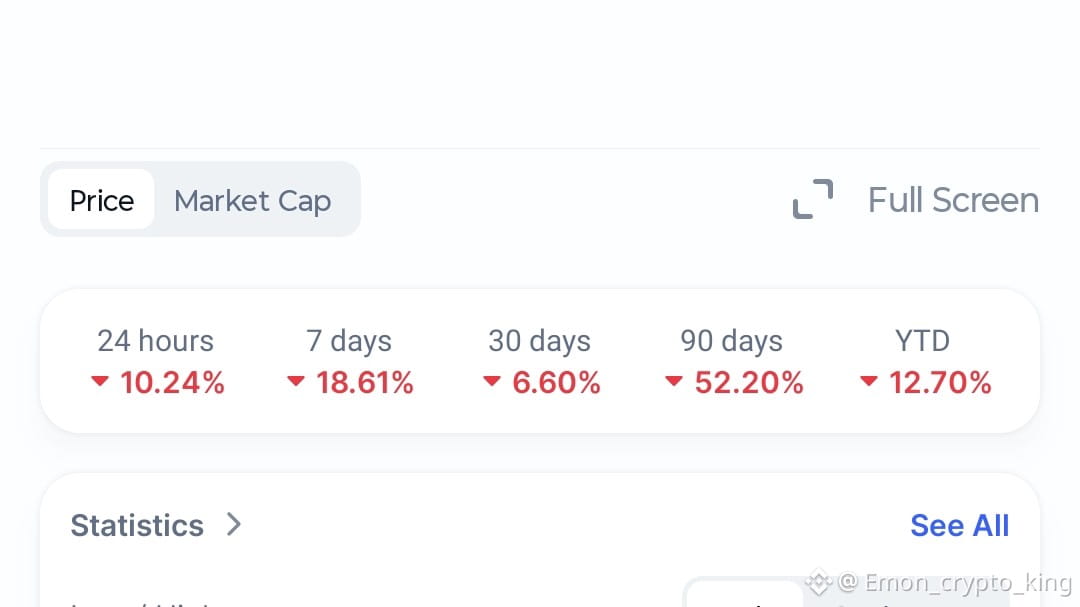1080x607 pixels.
Task: Click the Full Screen expand icon
Action: [x=812, y=199]
